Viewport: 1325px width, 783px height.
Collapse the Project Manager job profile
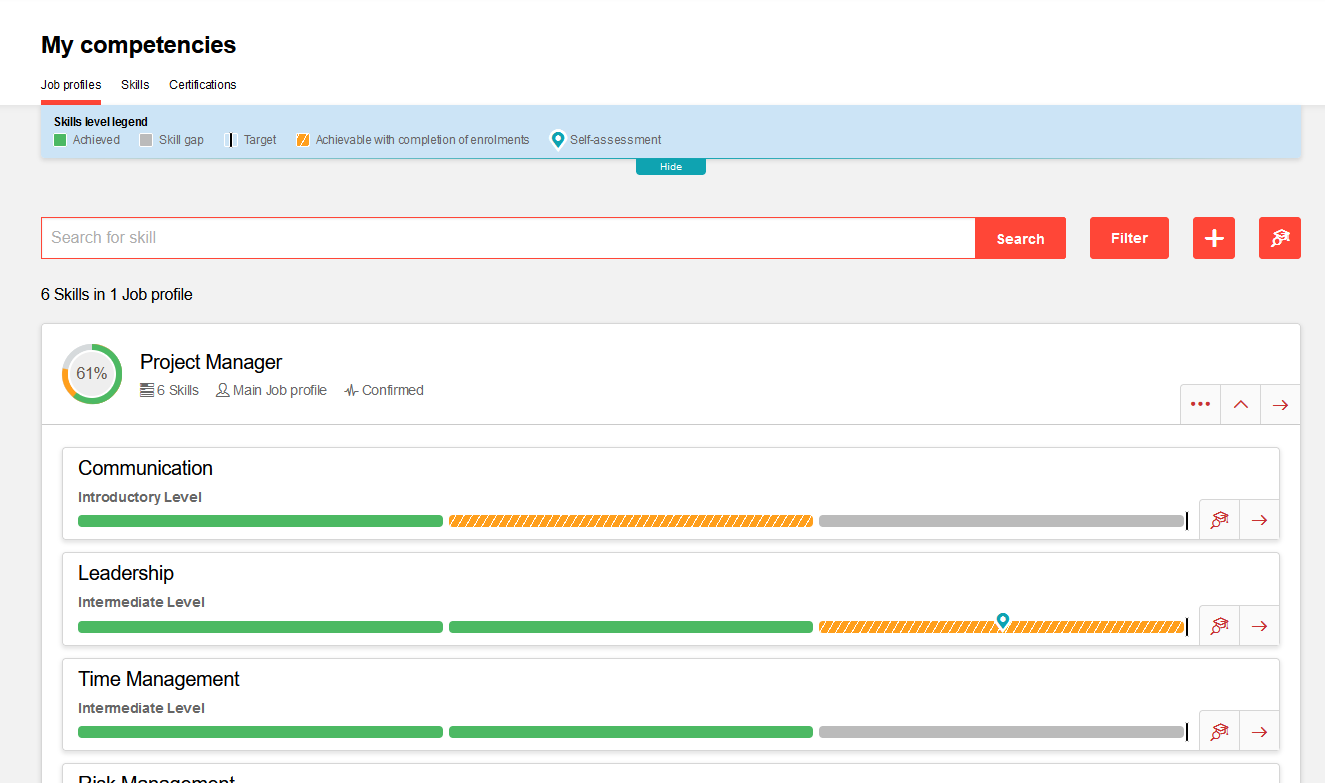1240,404
